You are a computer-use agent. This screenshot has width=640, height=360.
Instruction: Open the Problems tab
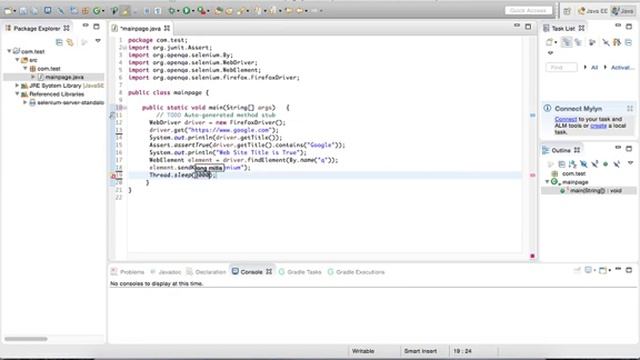[x=128, y=272]
